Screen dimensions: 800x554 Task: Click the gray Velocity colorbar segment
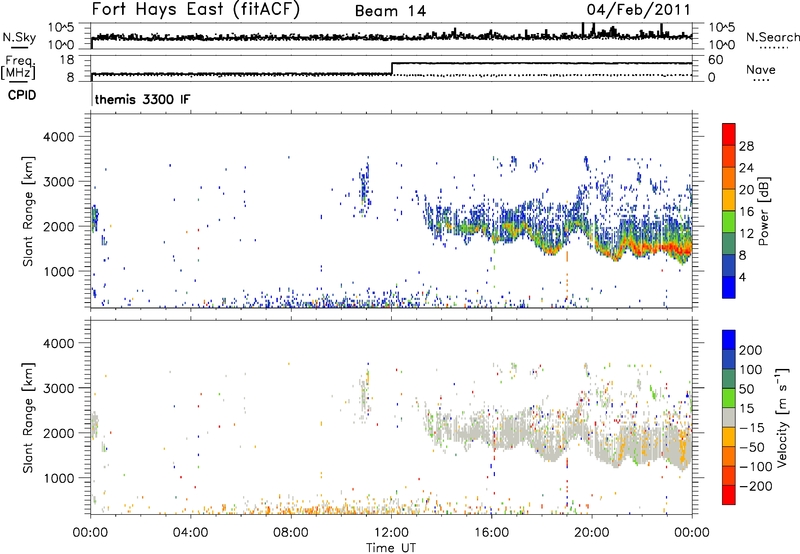point(729,418)
